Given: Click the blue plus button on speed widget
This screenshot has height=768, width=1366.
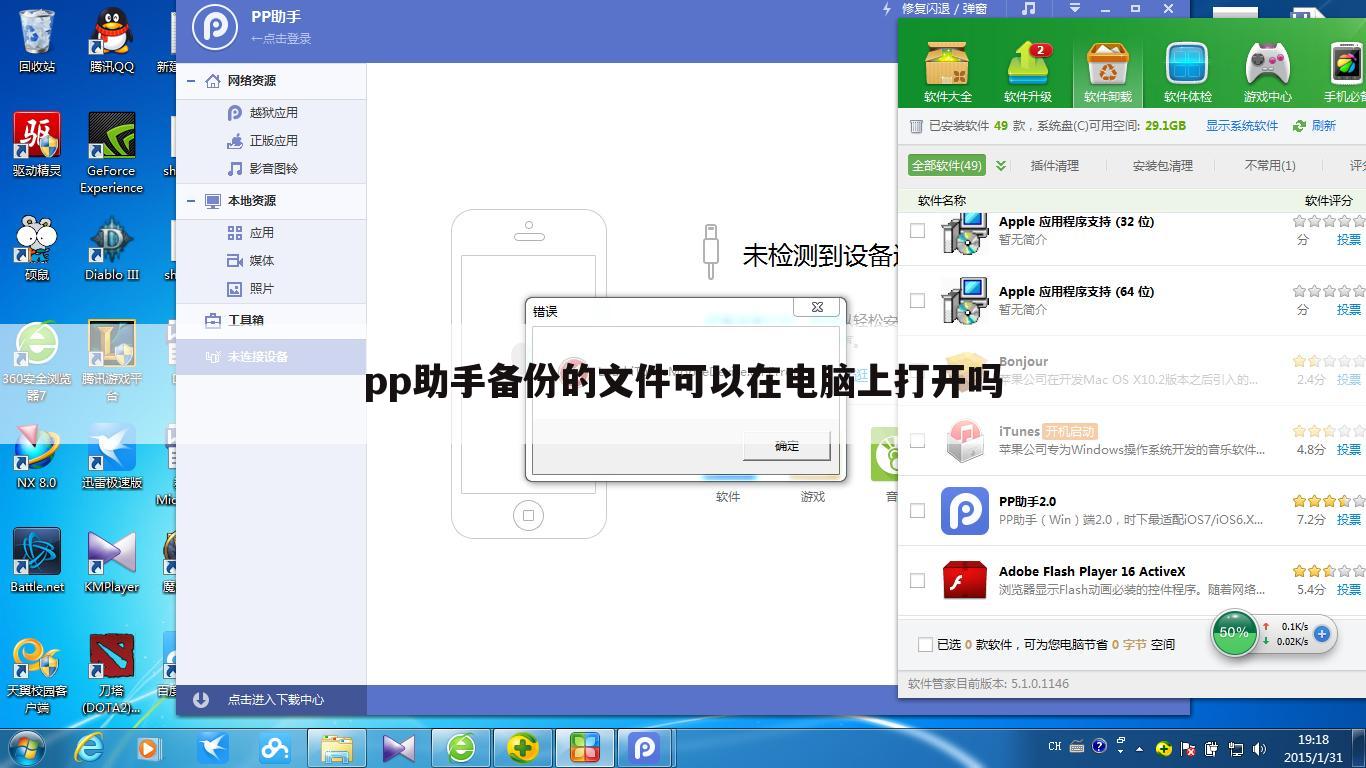Looking at the screenshot, I should pos(1321,633).
